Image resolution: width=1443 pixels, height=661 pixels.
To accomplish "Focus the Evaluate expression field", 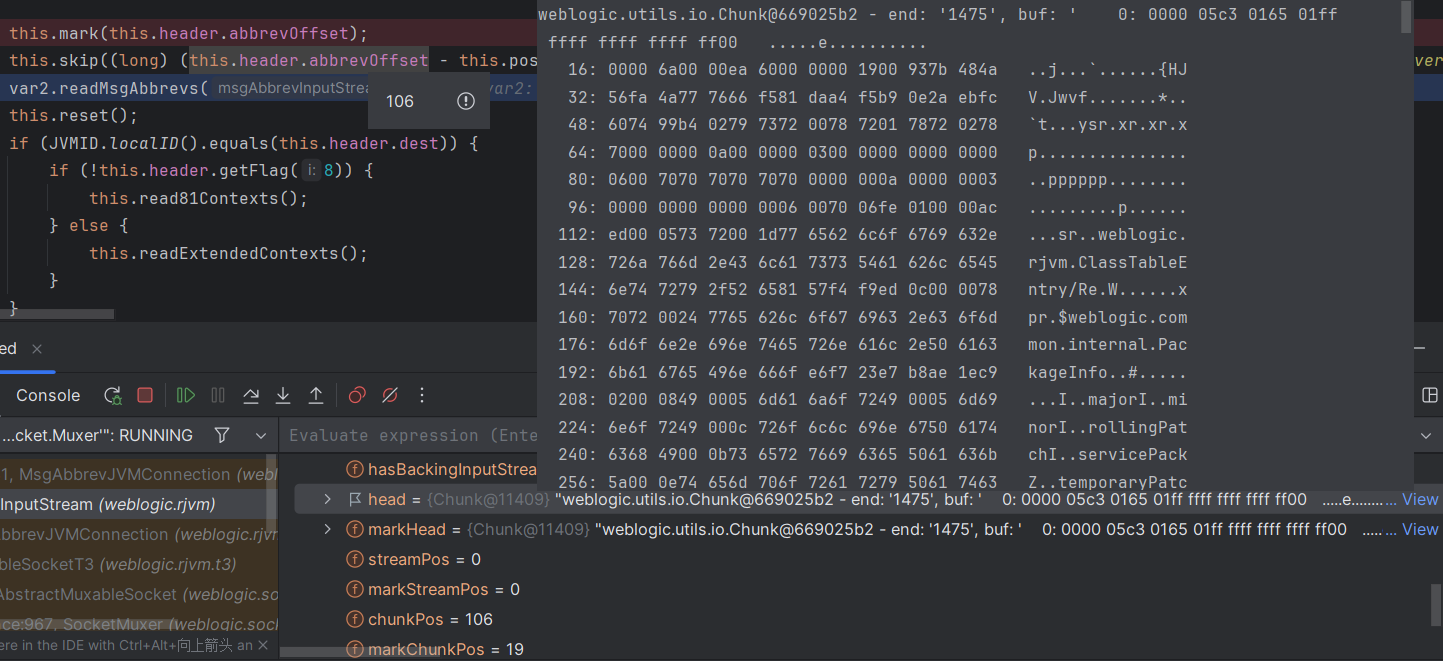I will tap(413, 435).
